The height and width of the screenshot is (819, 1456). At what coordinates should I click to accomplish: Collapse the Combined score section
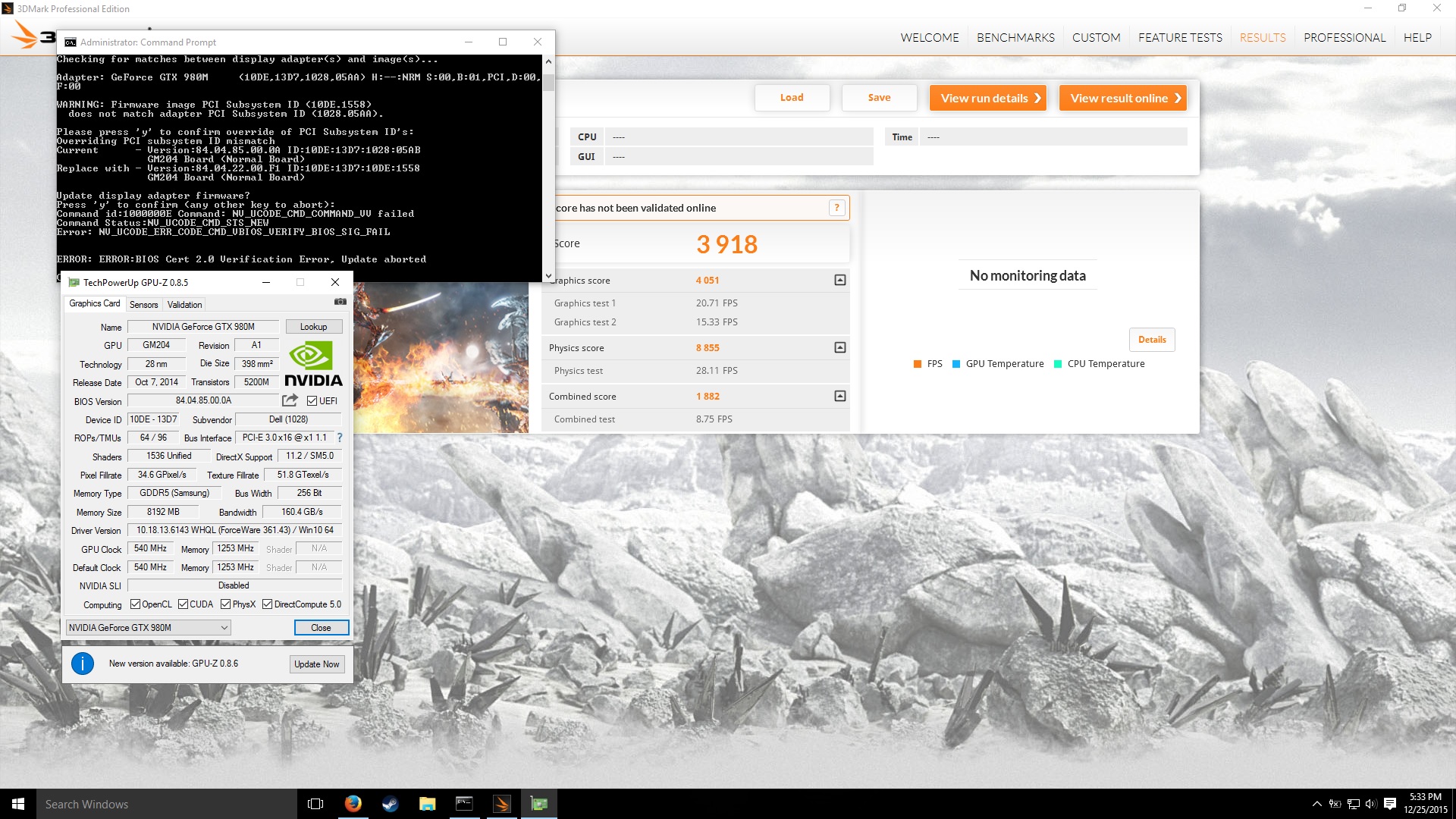840,396
